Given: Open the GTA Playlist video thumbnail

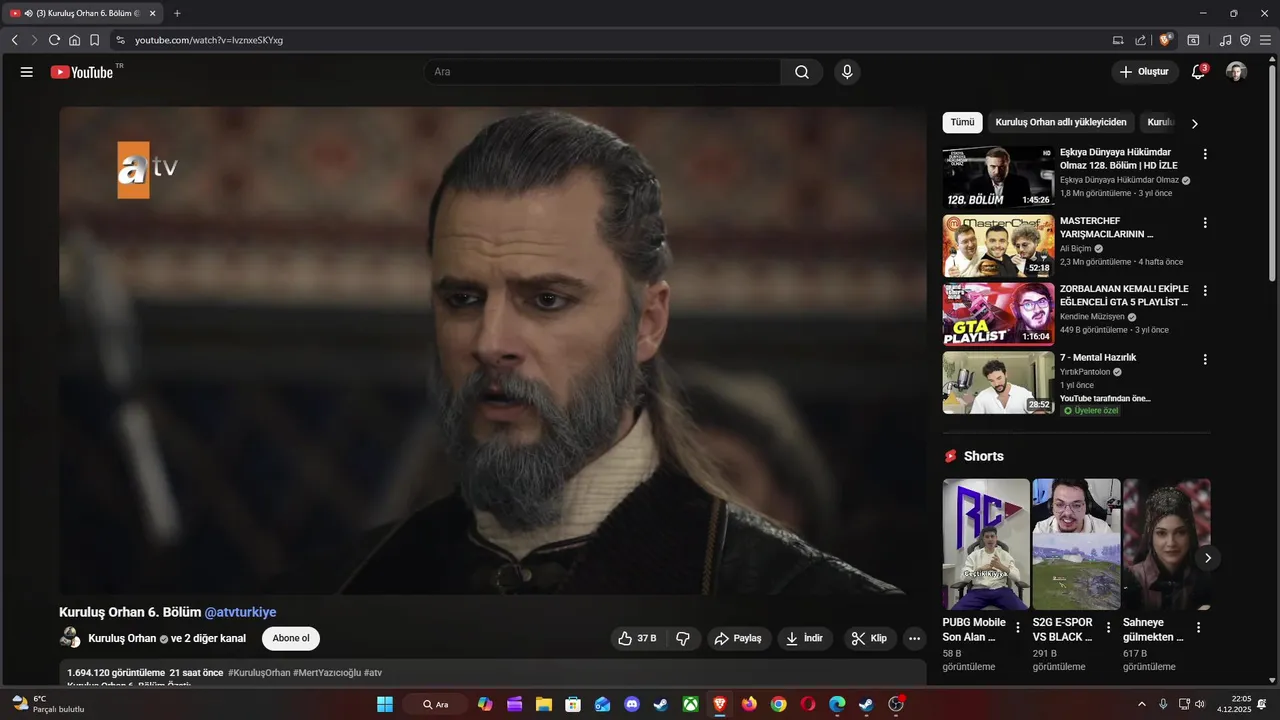Looking at the screenshot, I should tap(998, 314).
